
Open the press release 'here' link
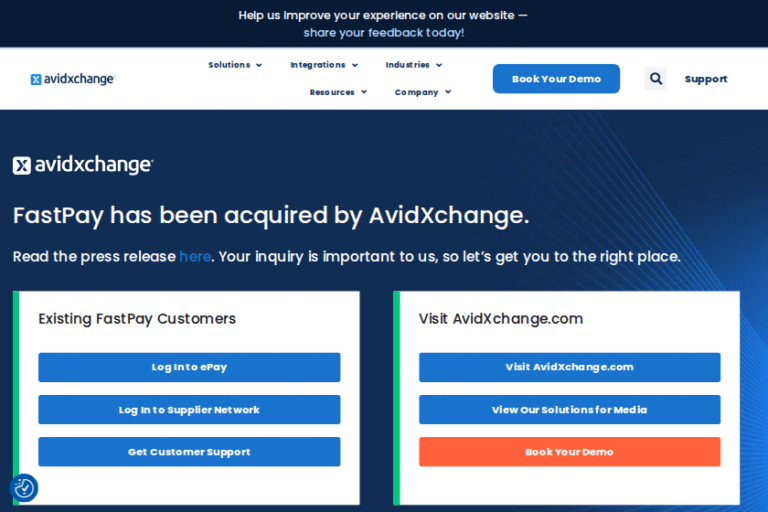pyautogui.click(x=195, y=256)
